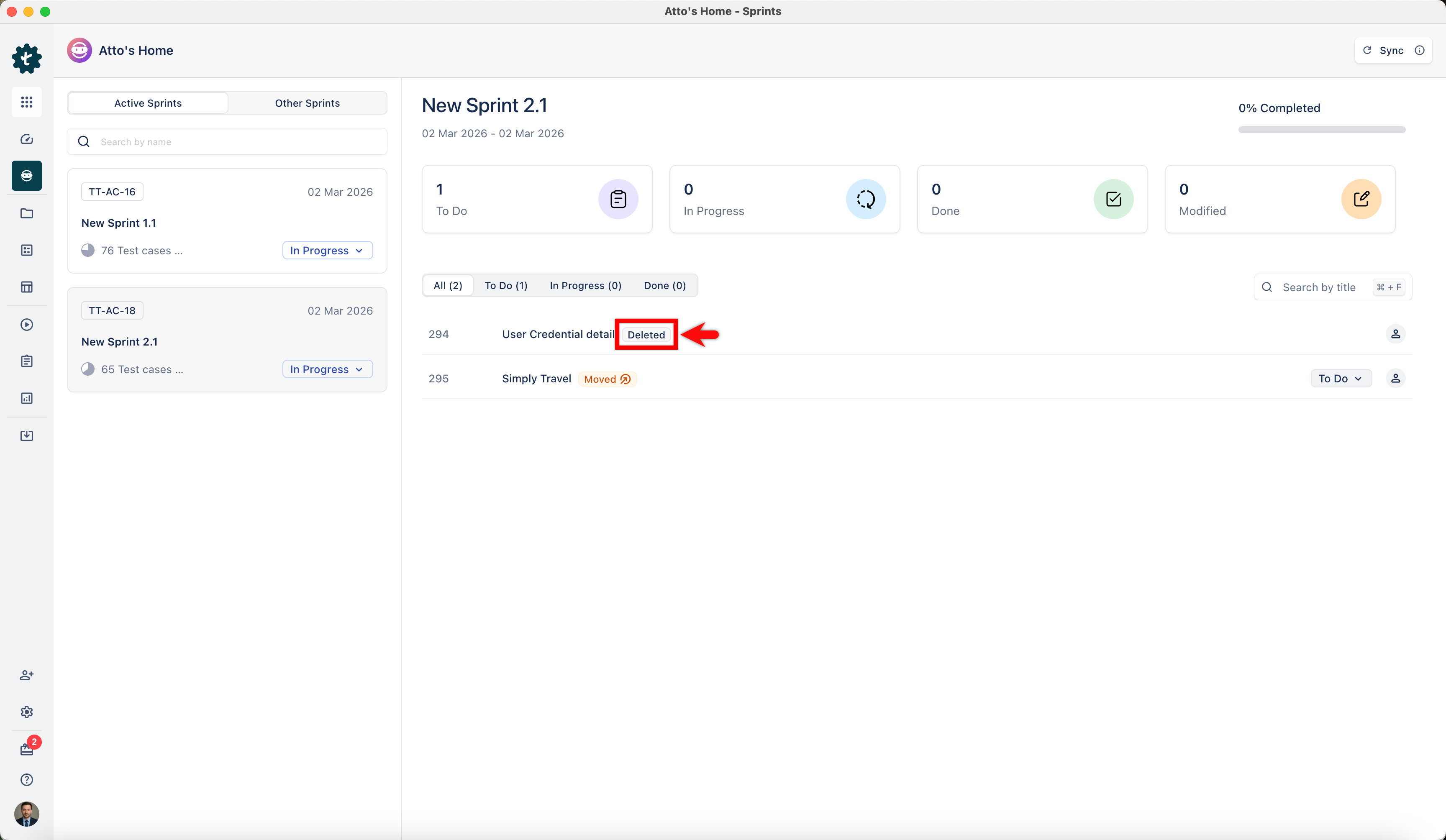
Task: Select the To Do (1) filter tab
Action: click(505, 286)
